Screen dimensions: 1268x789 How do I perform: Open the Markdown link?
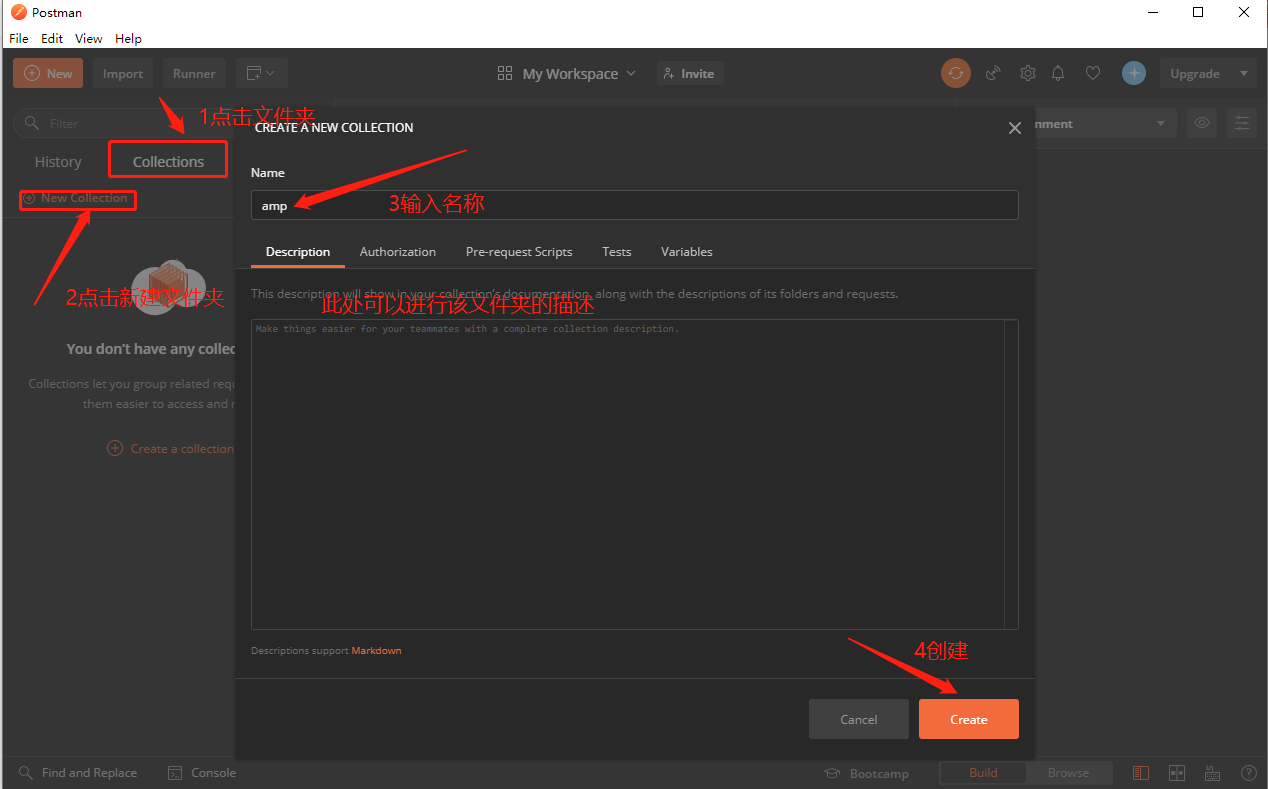pyautogui.click(x=376, y=651)
